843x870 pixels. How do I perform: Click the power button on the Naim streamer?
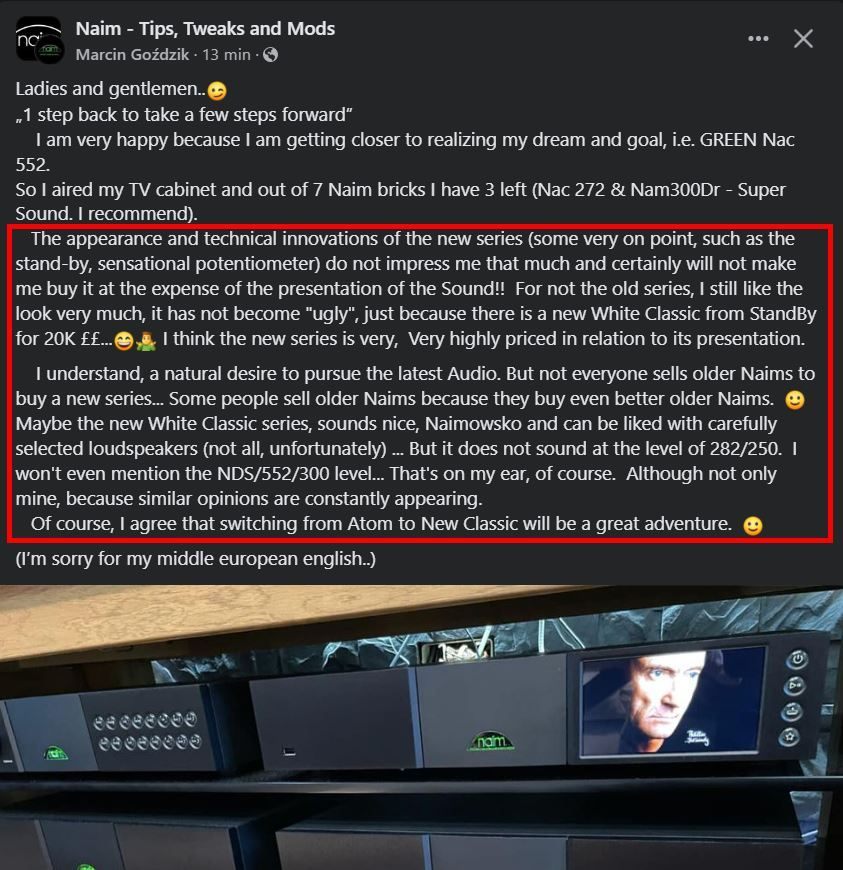(x=797, y=659)
